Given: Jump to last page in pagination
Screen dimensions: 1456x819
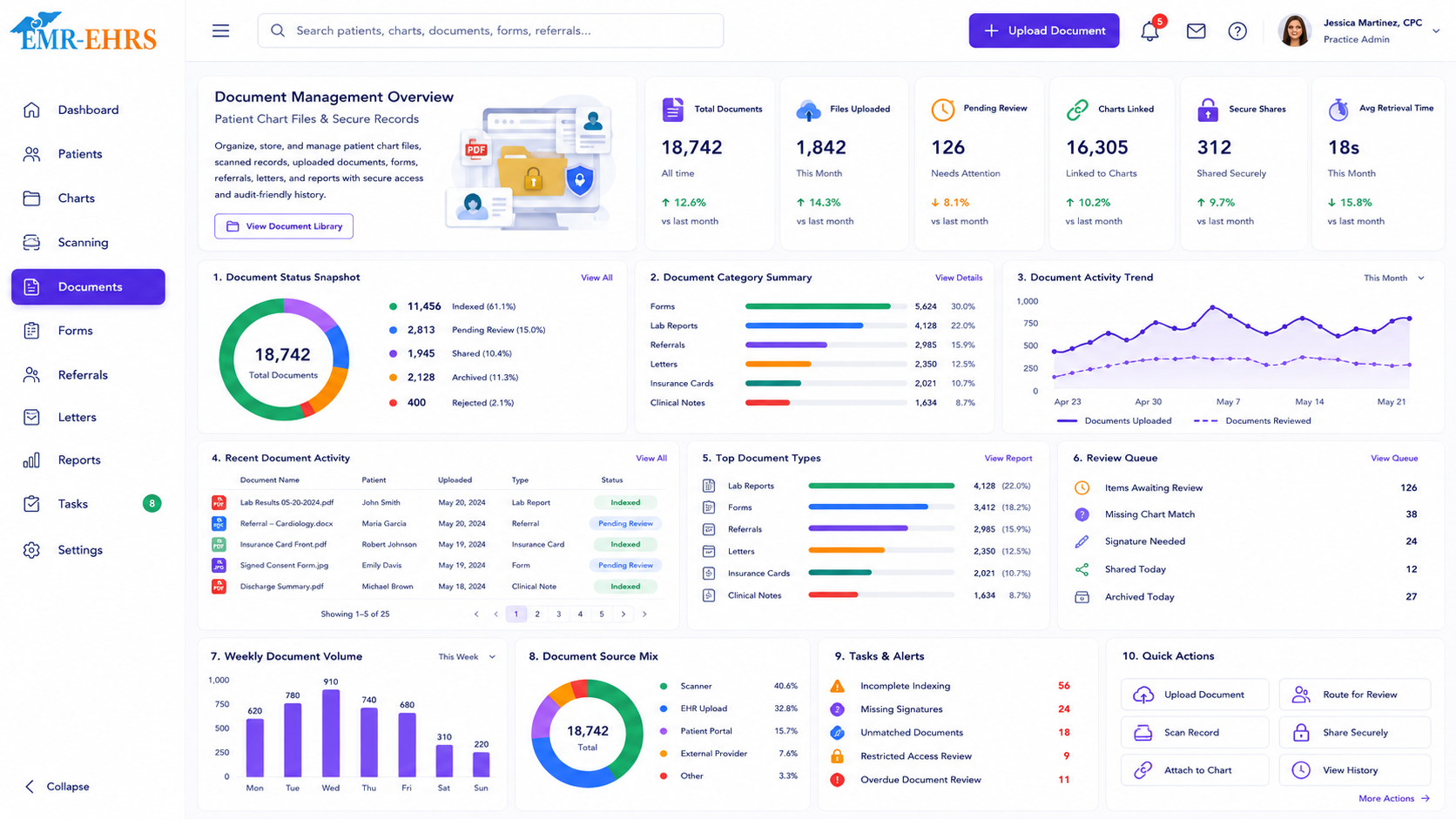Looking at the screenshot, I should pos(644,614).
